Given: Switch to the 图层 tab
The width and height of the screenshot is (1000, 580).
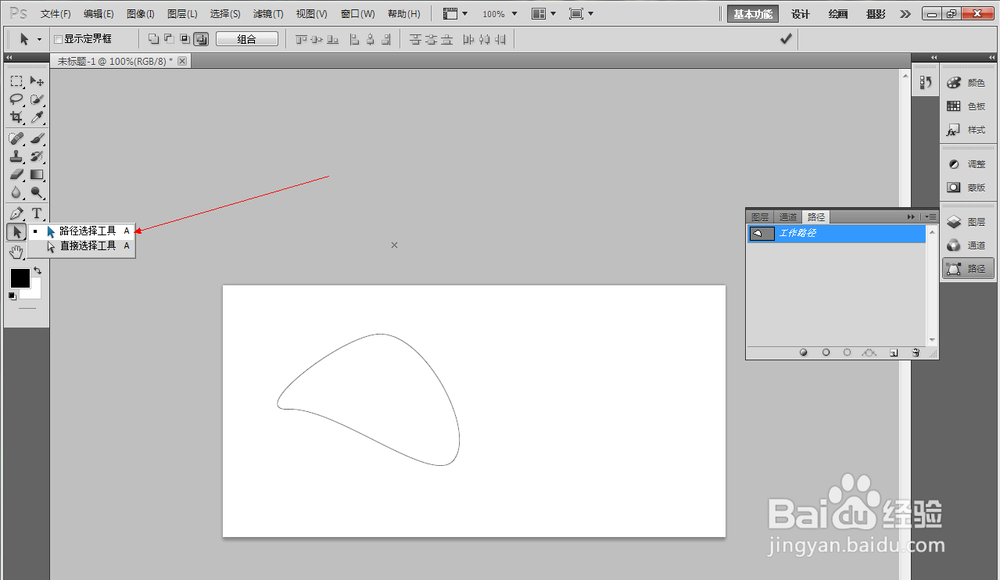Looking at the screenshot, I should [x=760, y=217].
